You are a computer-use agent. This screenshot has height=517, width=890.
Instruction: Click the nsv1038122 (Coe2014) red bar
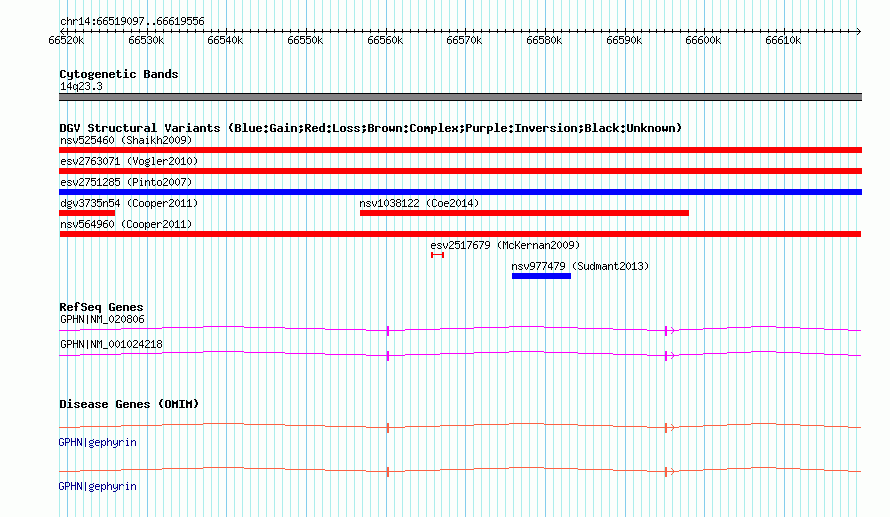(524, 213)
